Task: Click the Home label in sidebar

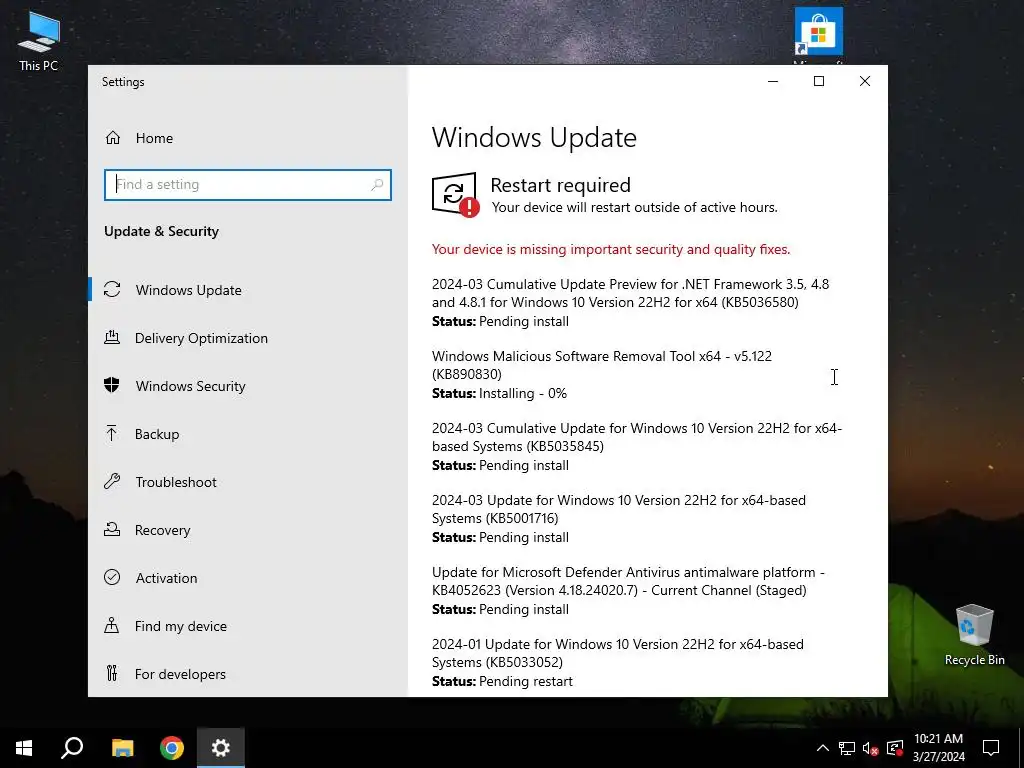Action: pyautogui.click(x=154, y=138)
